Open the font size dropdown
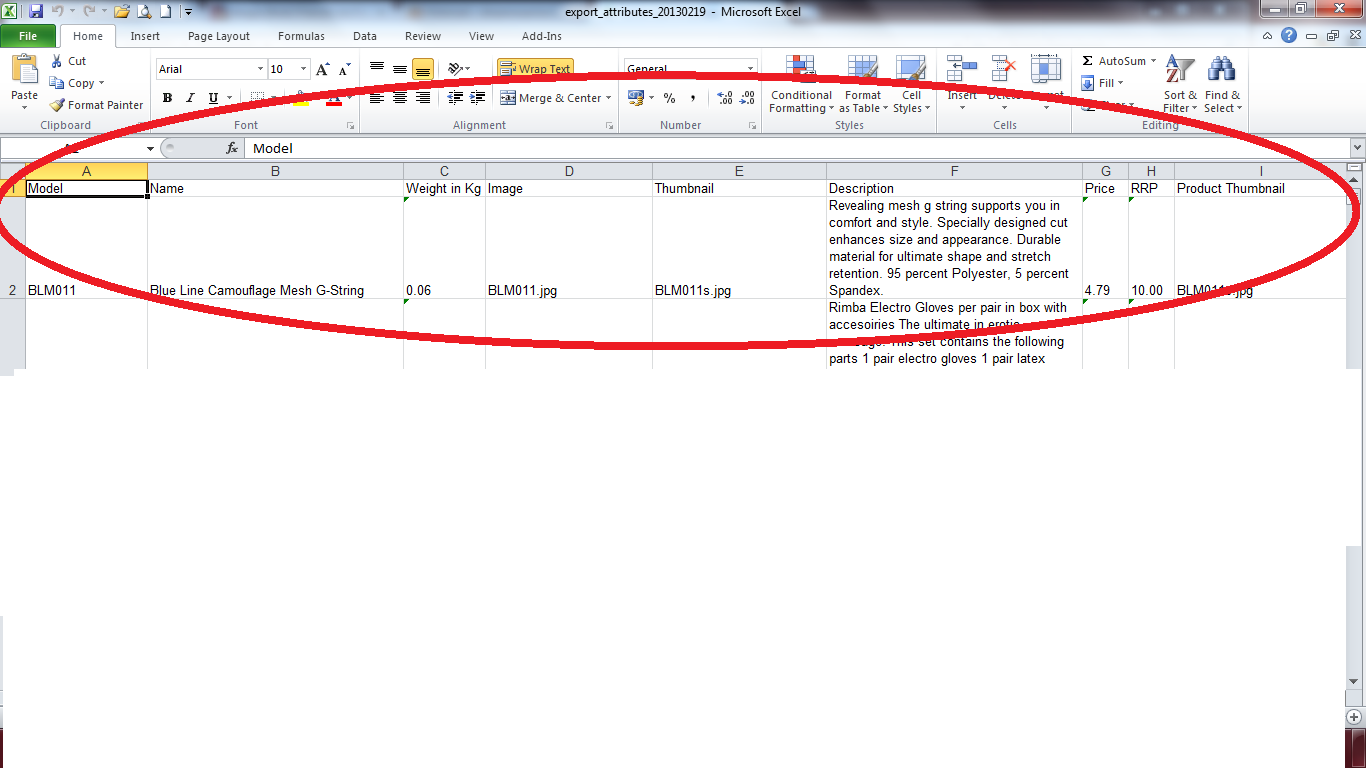The height and width of the screenshot is (768, 1366). click(304, 69)
